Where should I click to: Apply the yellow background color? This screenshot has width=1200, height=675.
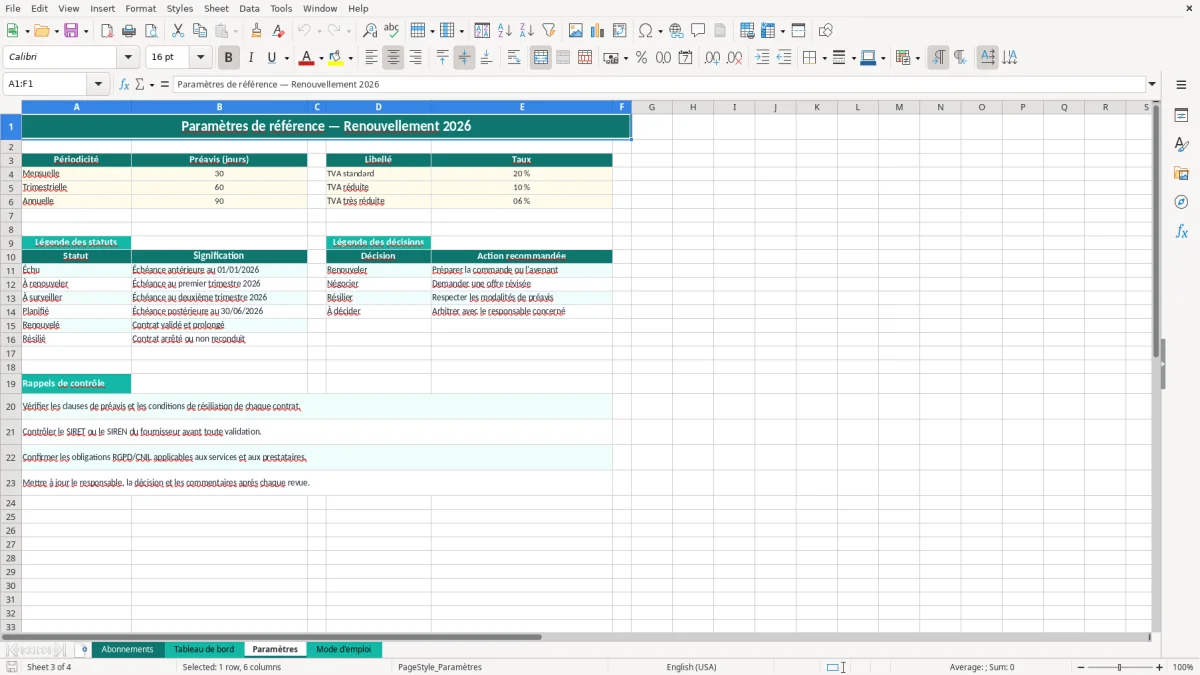(336, 58)
